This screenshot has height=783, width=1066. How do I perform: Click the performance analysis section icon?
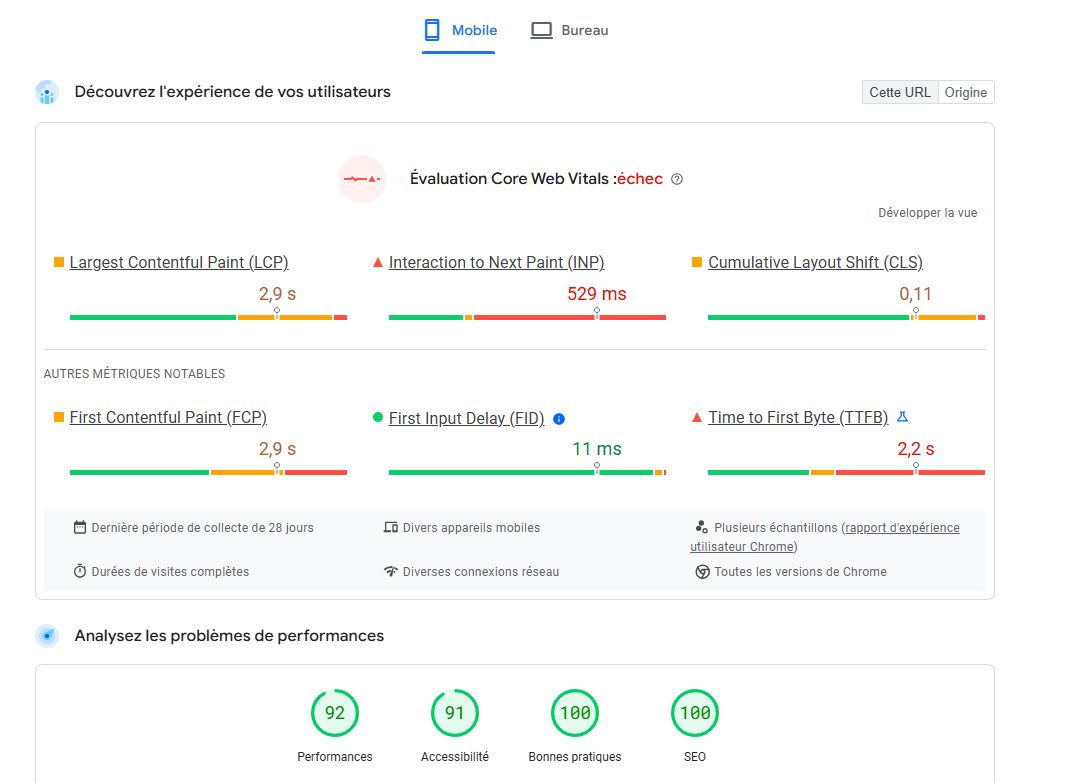pos(47,636)
